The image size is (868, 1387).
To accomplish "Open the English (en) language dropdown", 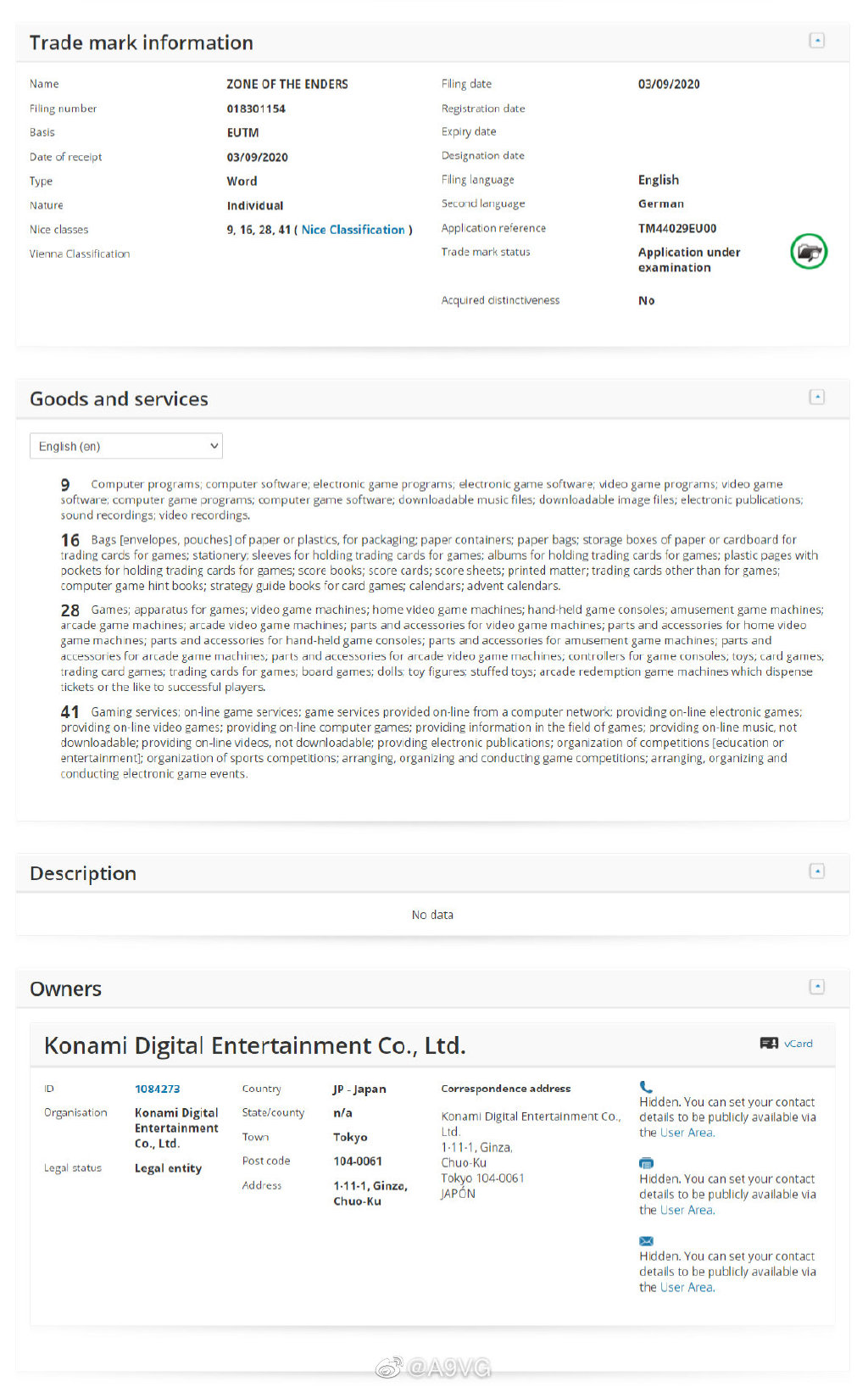I will [x=126, y=446].
